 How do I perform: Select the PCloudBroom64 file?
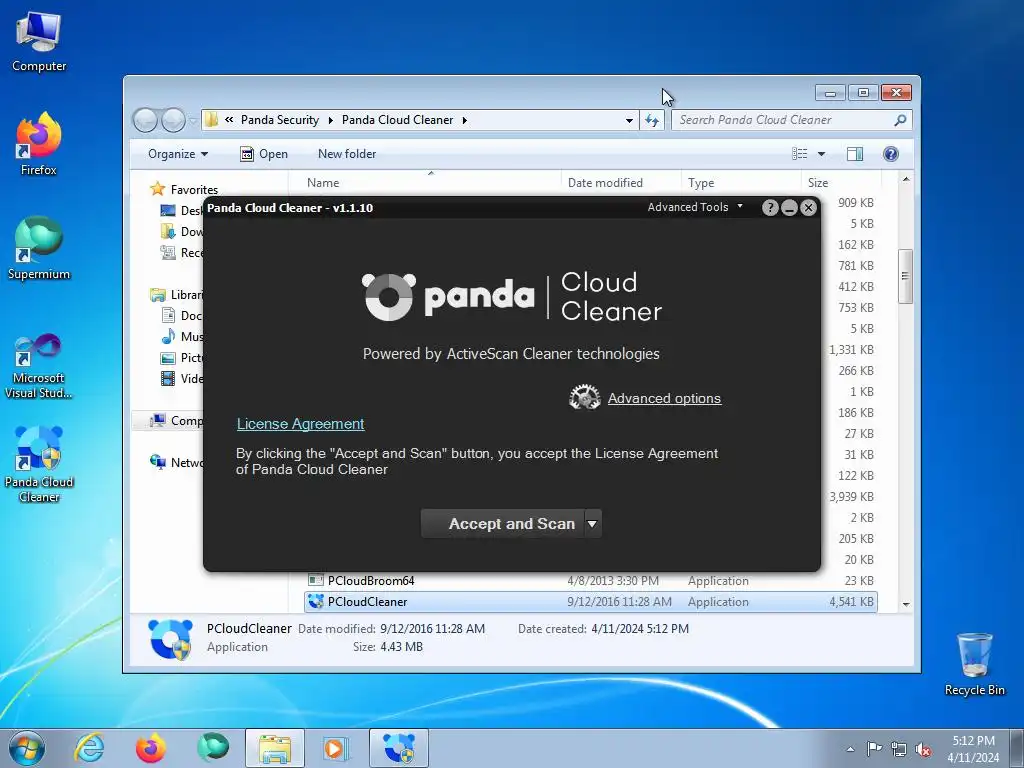click(x=371, y=581)
